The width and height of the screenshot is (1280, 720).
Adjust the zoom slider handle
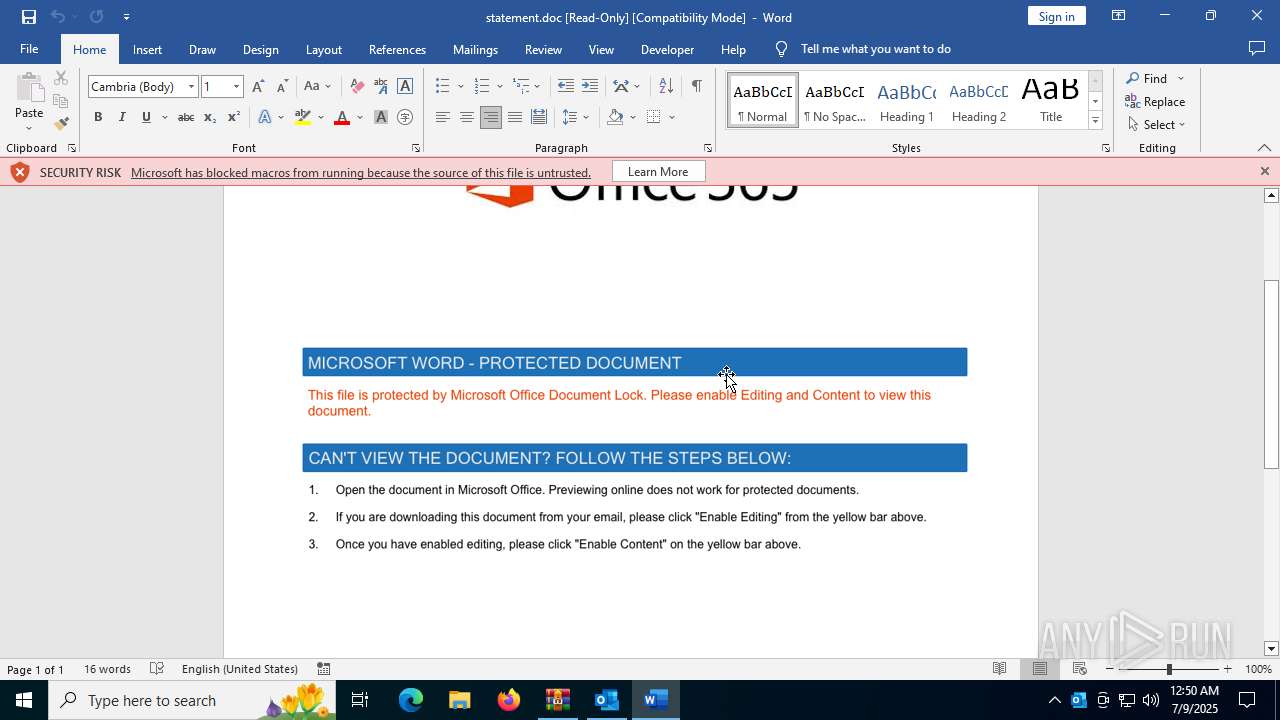tap(1169, 669)
